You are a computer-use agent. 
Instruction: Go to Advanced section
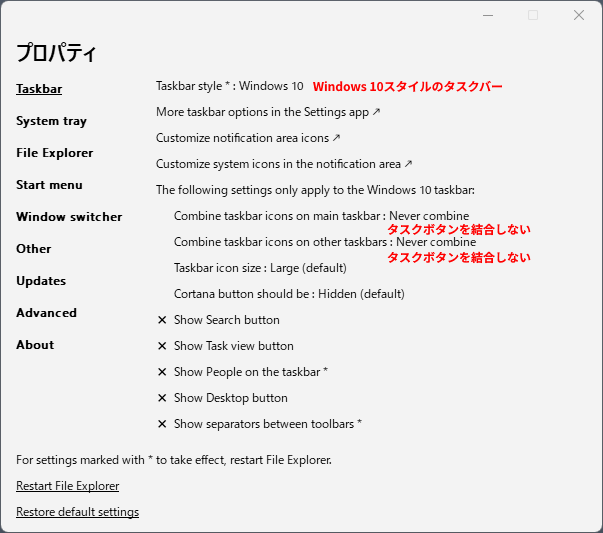[x=47, y=313]
